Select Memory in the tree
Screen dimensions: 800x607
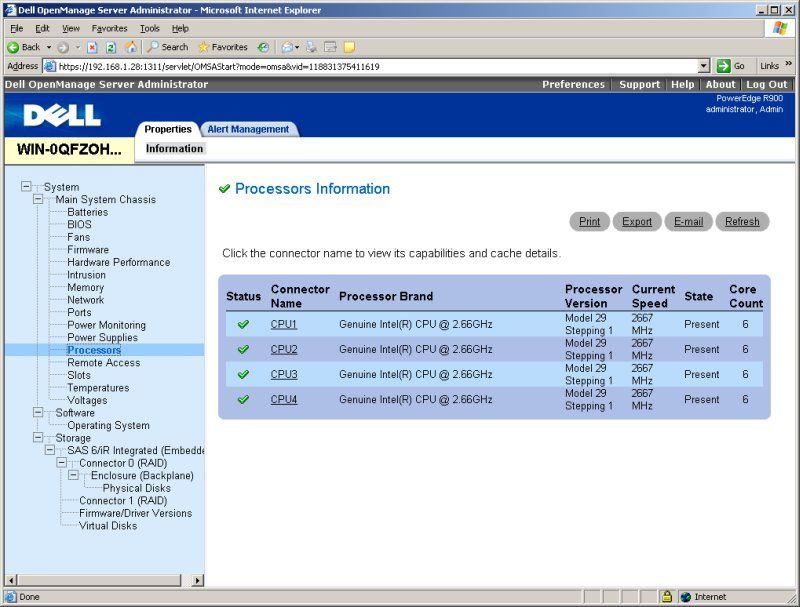[x=86, y=288]
